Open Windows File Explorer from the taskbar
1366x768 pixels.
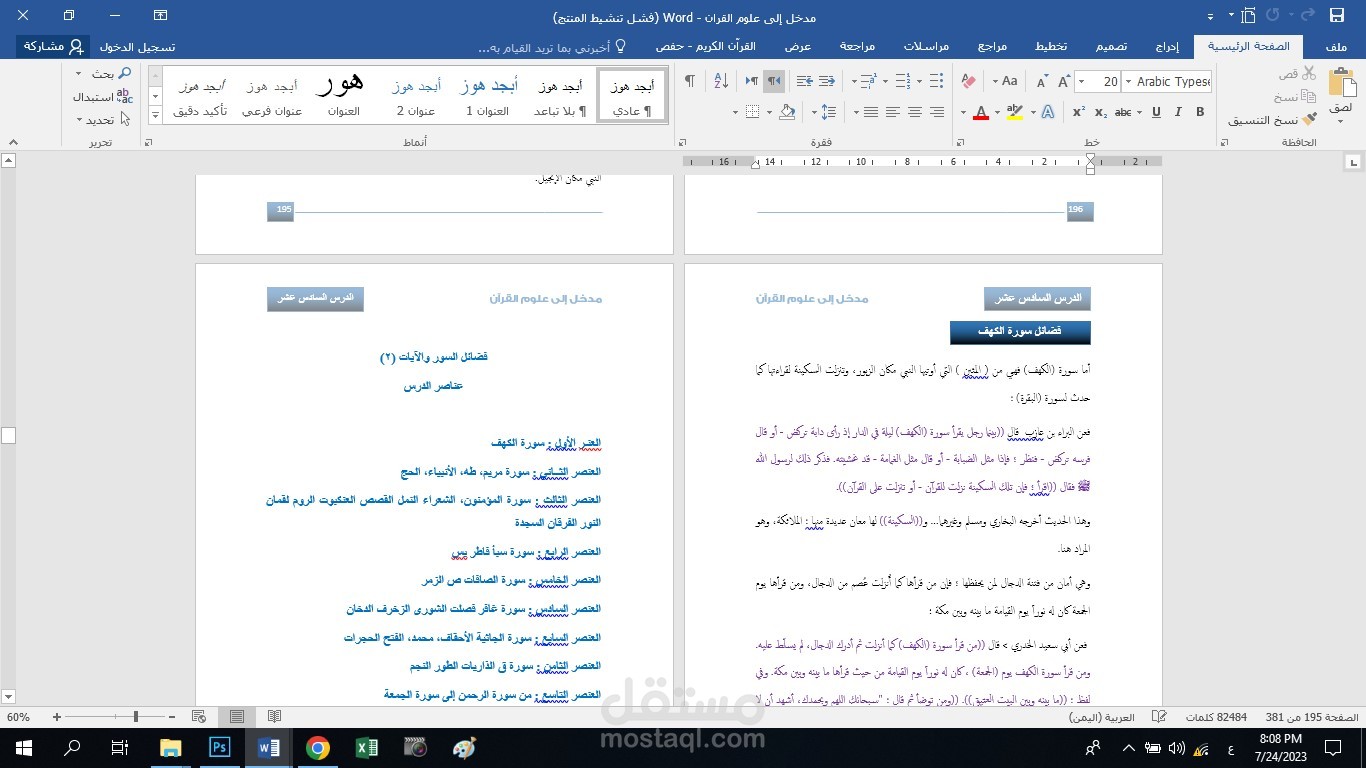(x=171, y=747)
